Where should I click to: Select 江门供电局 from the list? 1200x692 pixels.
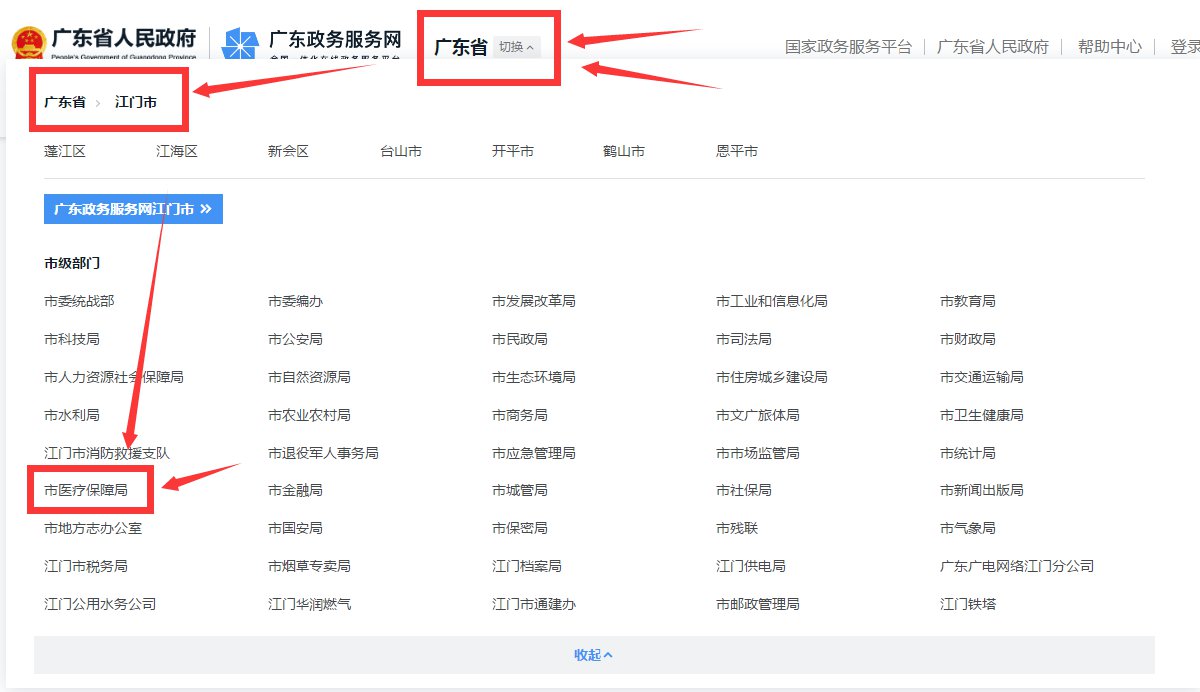tap(750, 566)
